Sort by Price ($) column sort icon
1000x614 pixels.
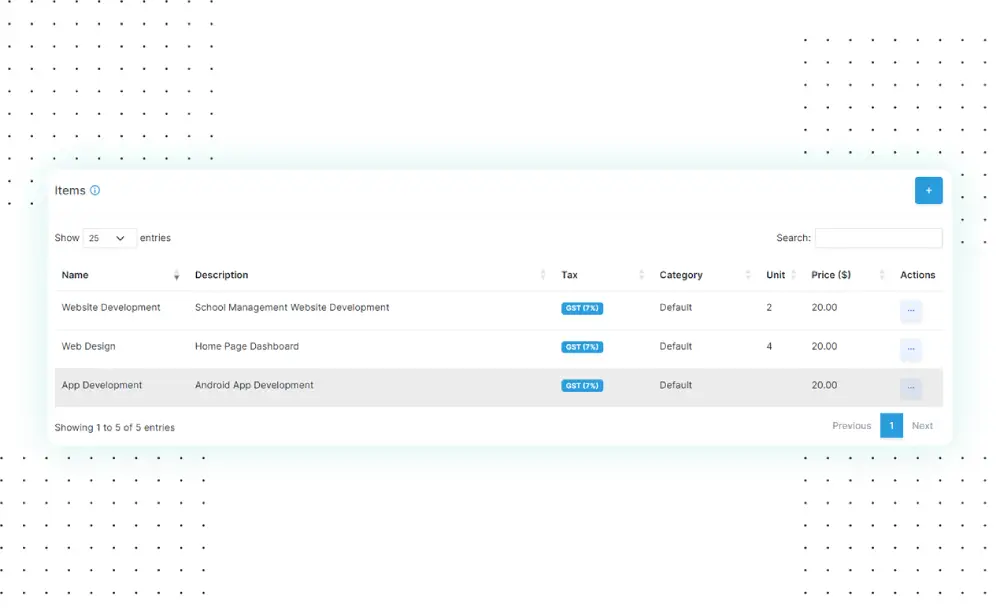(x=882, y=275)
